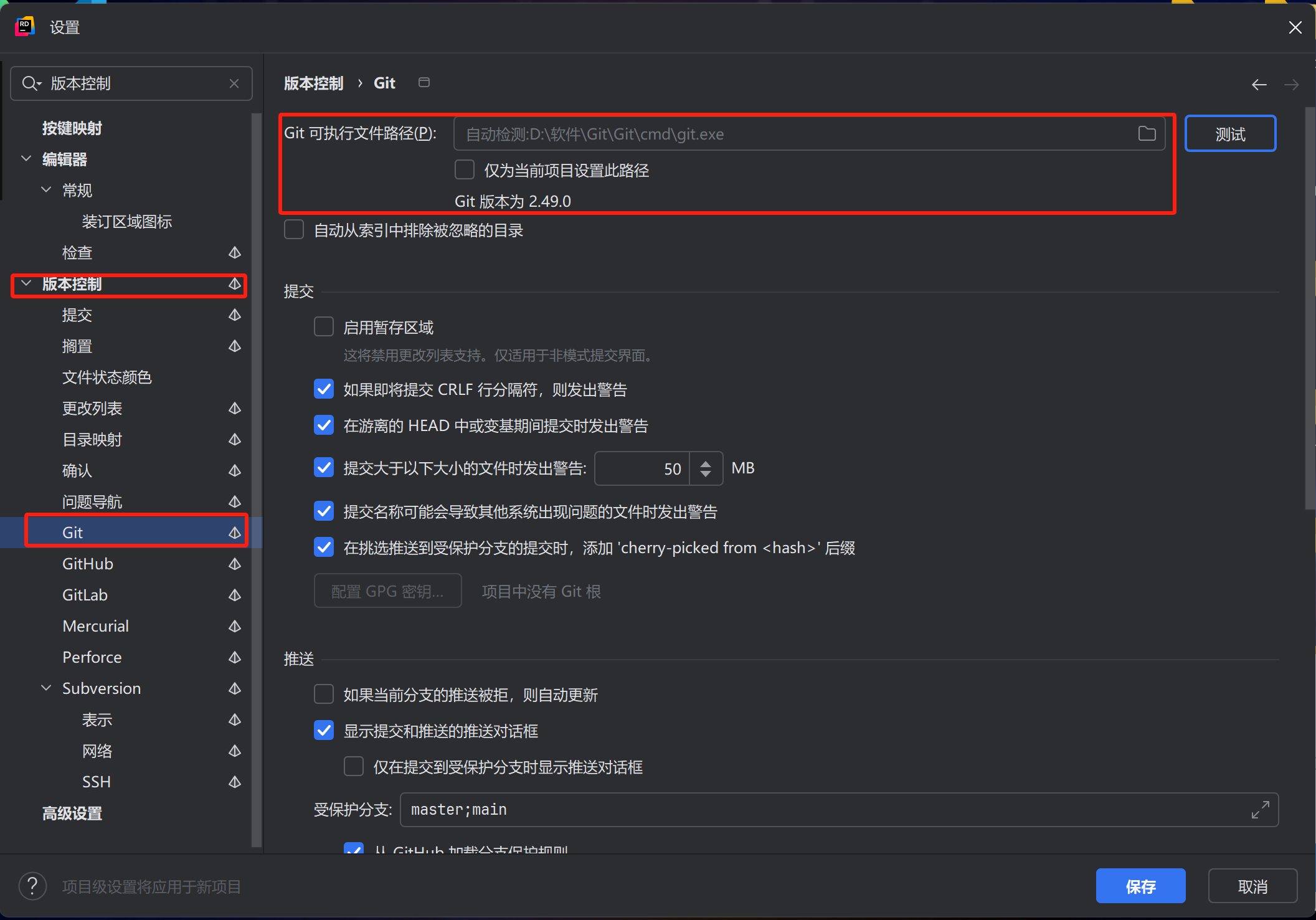Click the search magnifier history icon
This screenshot has width=1316, height=920.
31,83
